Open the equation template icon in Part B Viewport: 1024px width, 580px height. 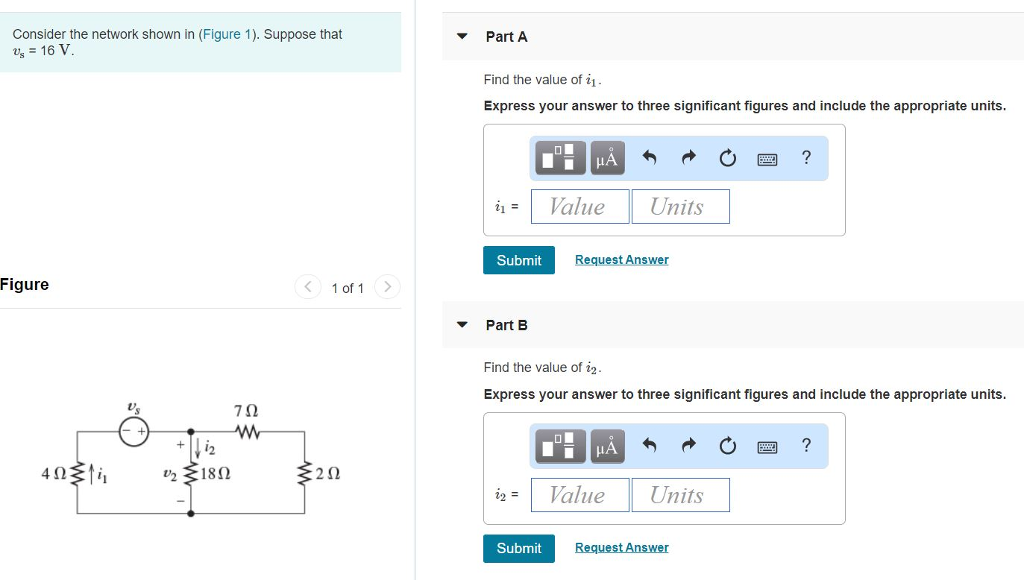pyautogui.click(x=560, y=446)
